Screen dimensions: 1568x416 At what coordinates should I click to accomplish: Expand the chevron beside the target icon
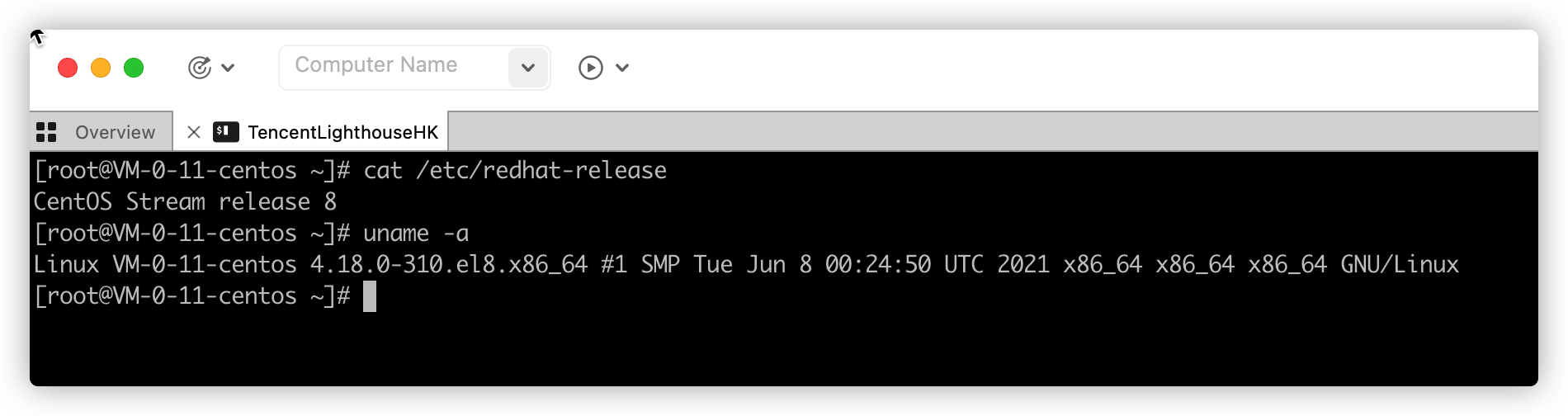229,68
